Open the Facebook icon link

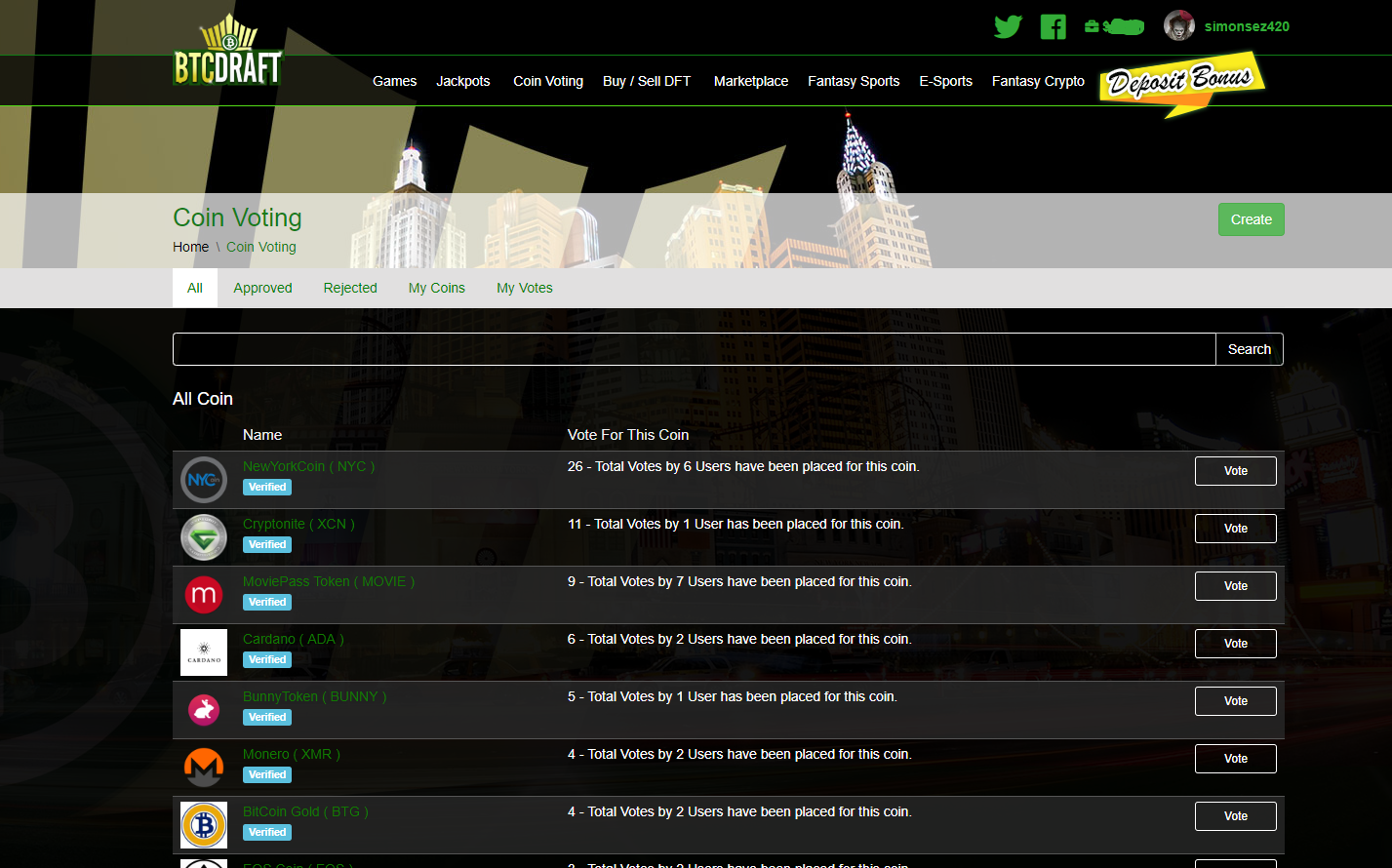1053,26
